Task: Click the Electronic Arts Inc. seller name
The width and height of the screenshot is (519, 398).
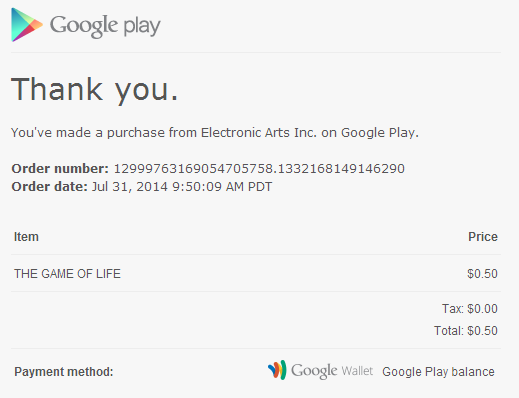Action: pyautogui.click(x=259, y=133)
